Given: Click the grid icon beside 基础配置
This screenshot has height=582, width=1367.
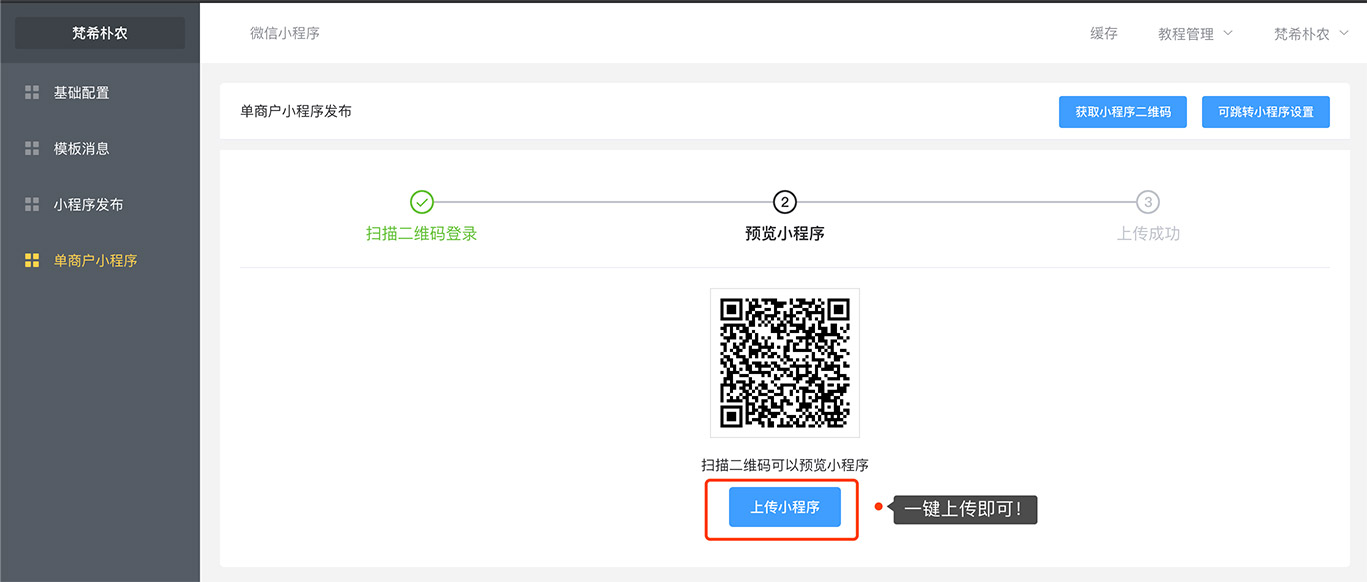Looking at the screenshot, I should tap(32, 93).
